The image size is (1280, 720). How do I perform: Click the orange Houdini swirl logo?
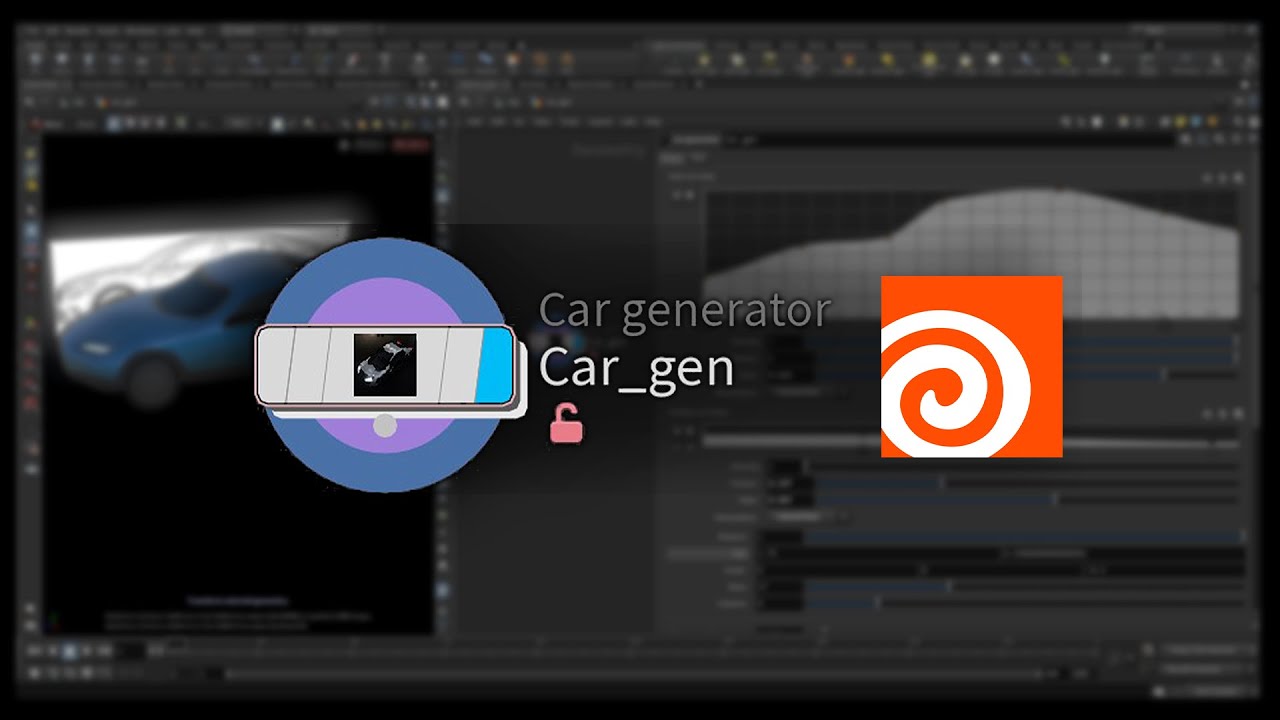[971, 366]
